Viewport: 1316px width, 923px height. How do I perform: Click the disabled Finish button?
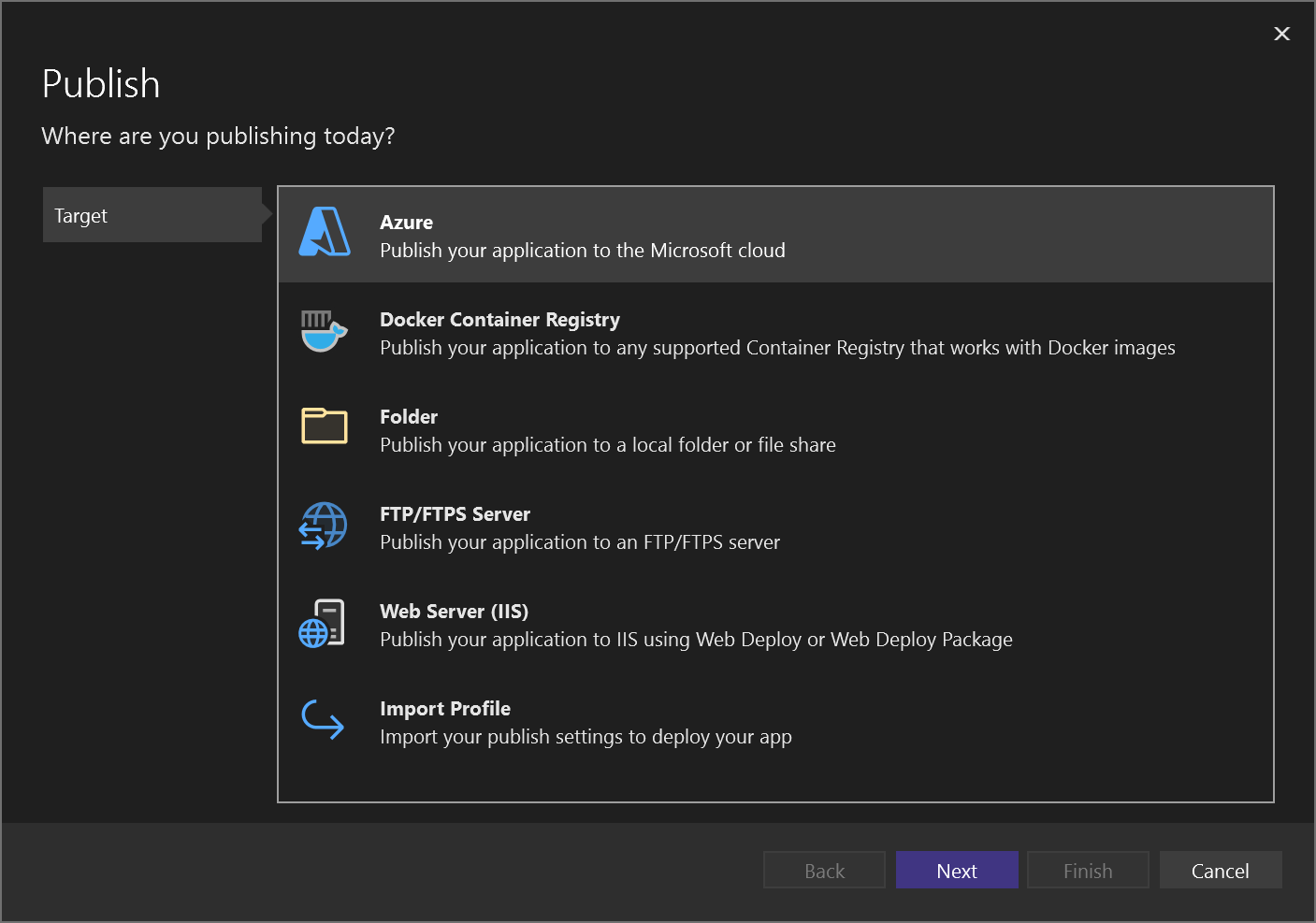point(1088,870)
